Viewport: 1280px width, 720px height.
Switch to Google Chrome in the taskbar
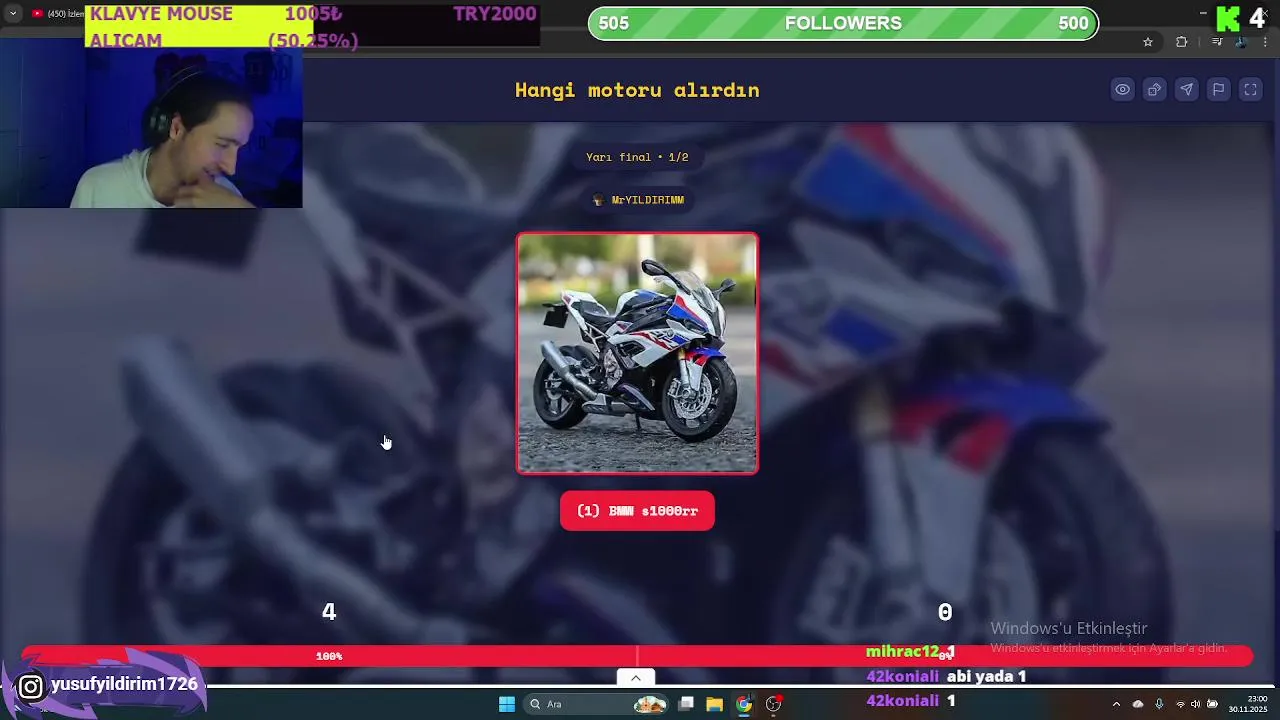click(744, 704)
